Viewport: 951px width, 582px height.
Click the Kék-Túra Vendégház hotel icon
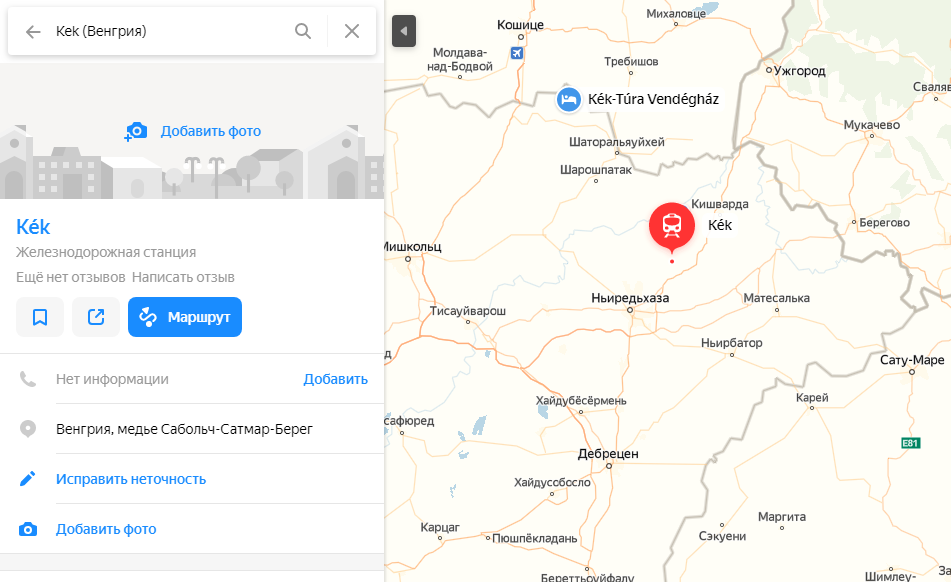[x=568, y=99]
